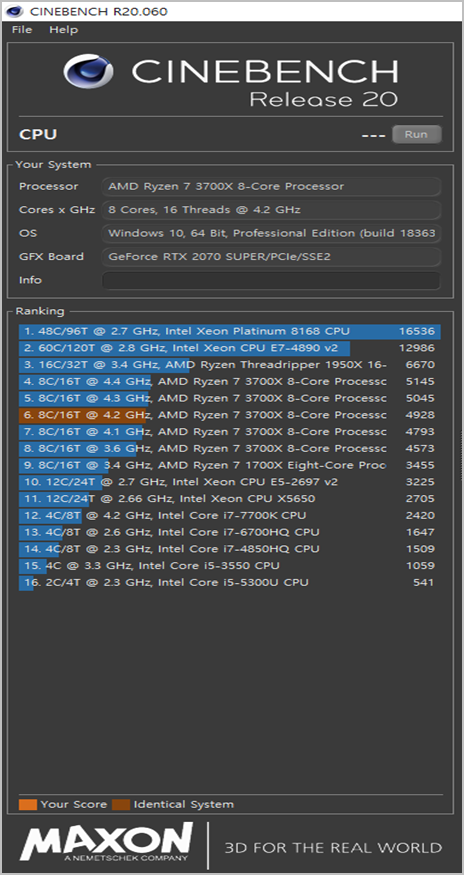Image resolution: width=464 pixels, height=875 pixels.
Task: Select ranking row 13 Core i7-6700HQ
Action: (229, 532)
